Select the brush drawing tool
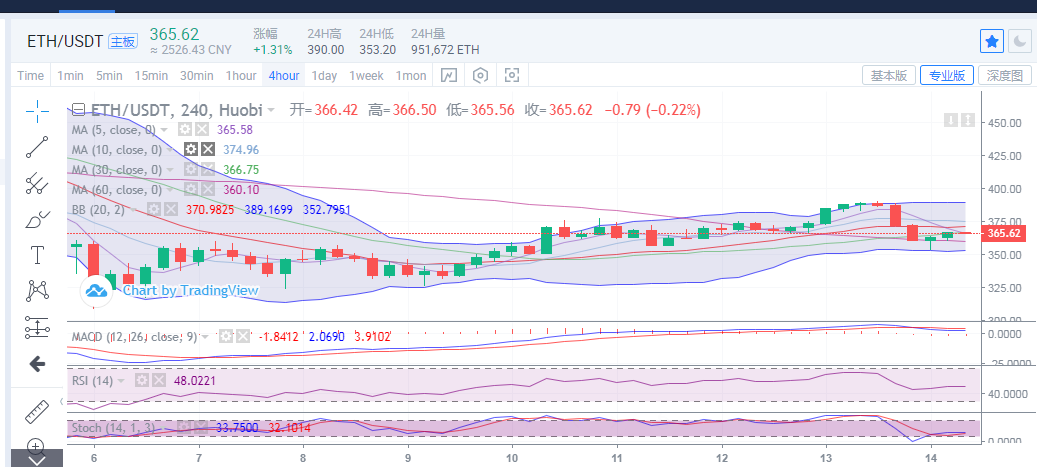This screenshot has width=1037, height=467. click(38, 219)
